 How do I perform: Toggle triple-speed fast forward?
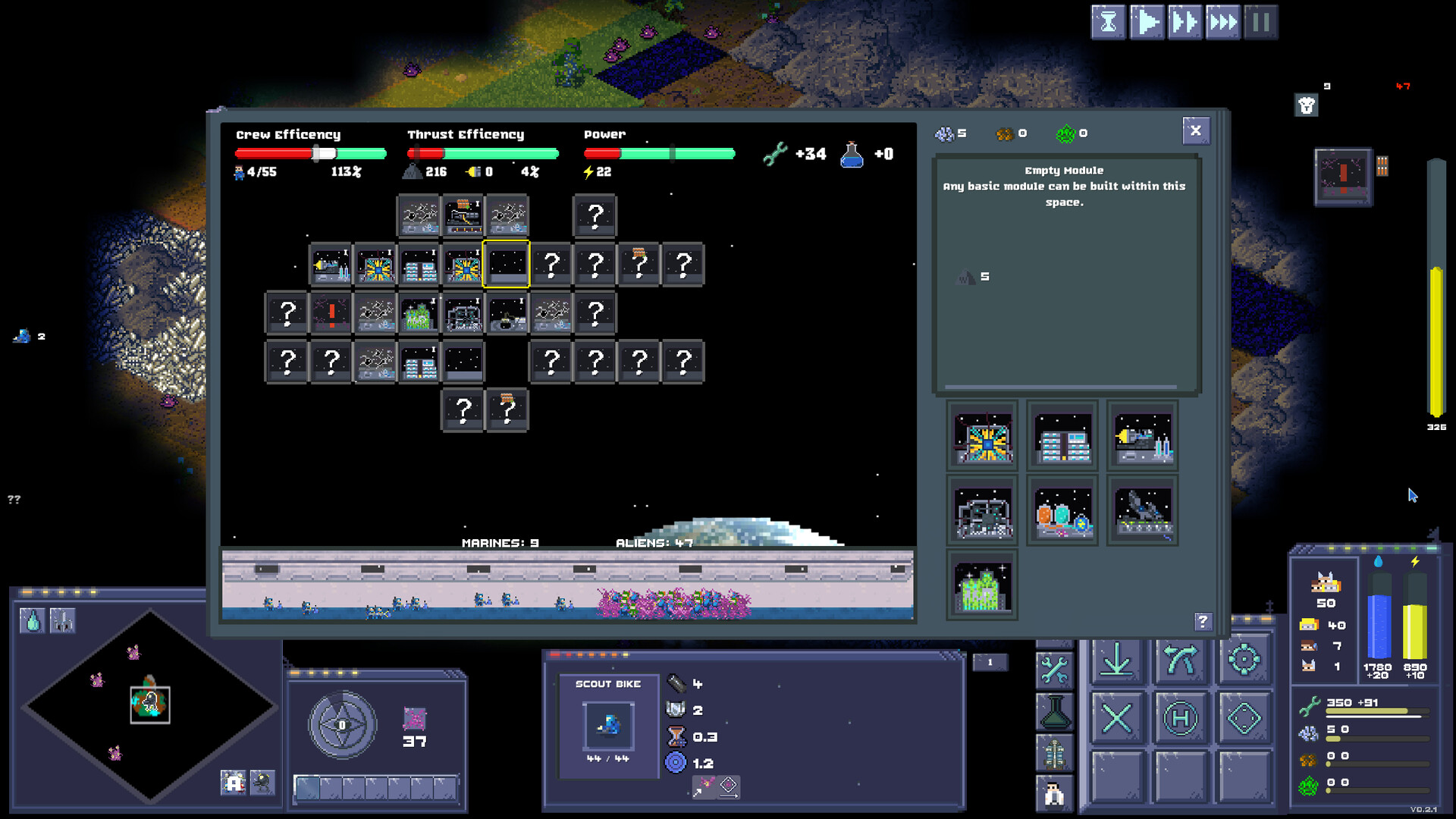(x=1222, y=22)
